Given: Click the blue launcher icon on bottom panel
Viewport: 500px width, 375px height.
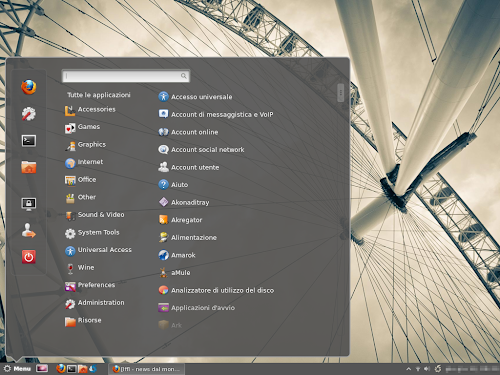Looking at the screenshot, I should (93, 368).
